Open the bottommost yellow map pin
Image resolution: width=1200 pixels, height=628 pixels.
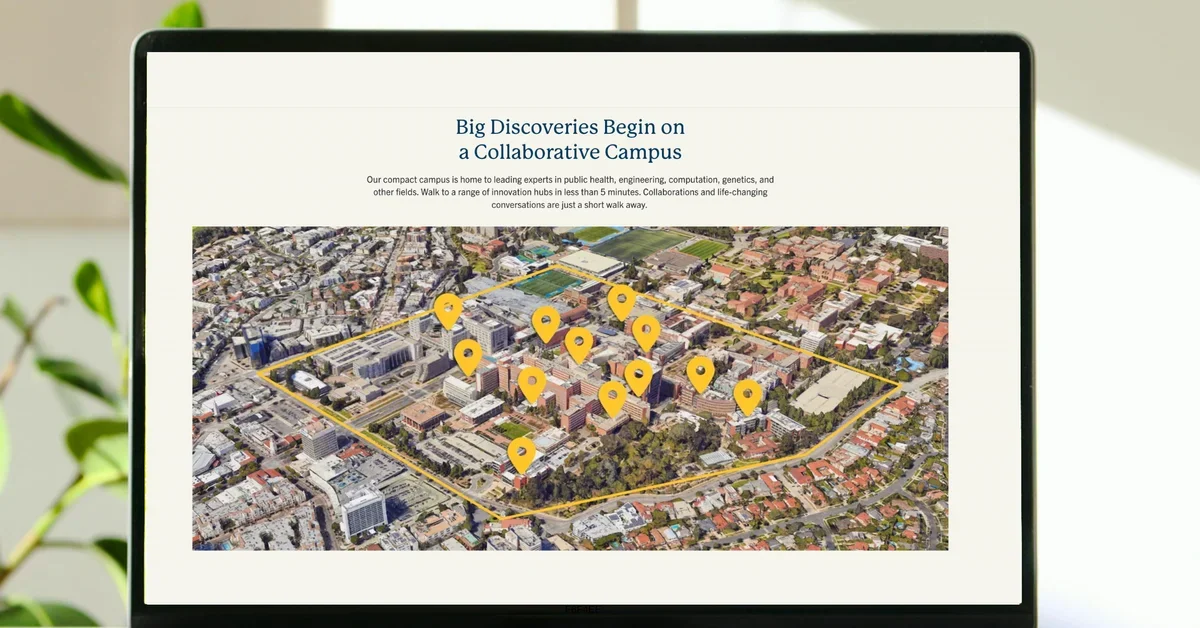521,453
